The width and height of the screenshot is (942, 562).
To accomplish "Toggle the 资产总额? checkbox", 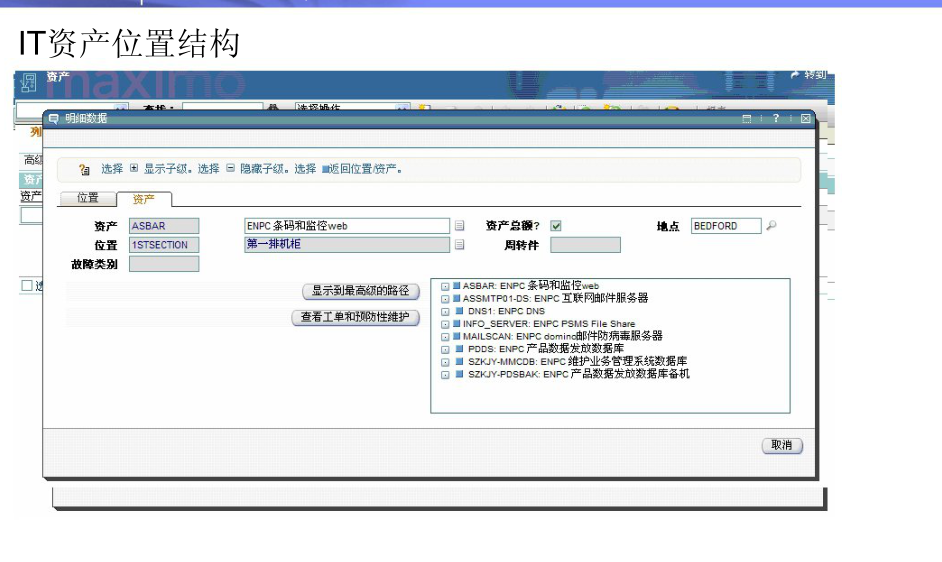I will click(556, 226).
